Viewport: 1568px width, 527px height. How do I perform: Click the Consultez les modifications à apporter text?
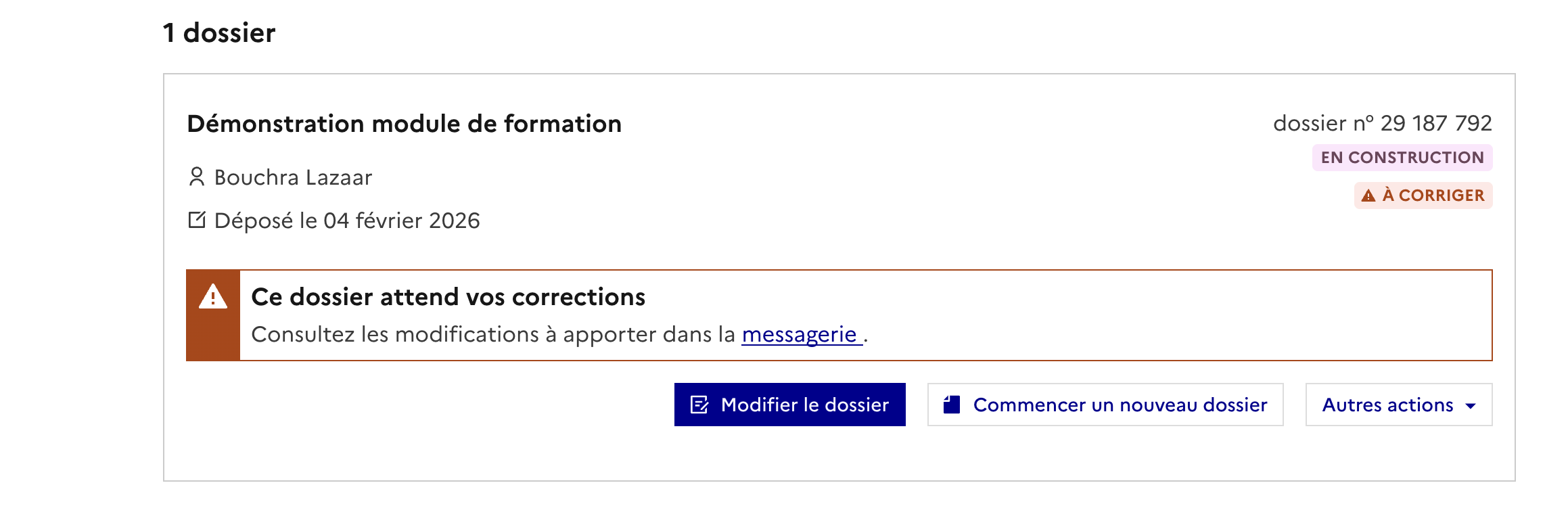492,334
